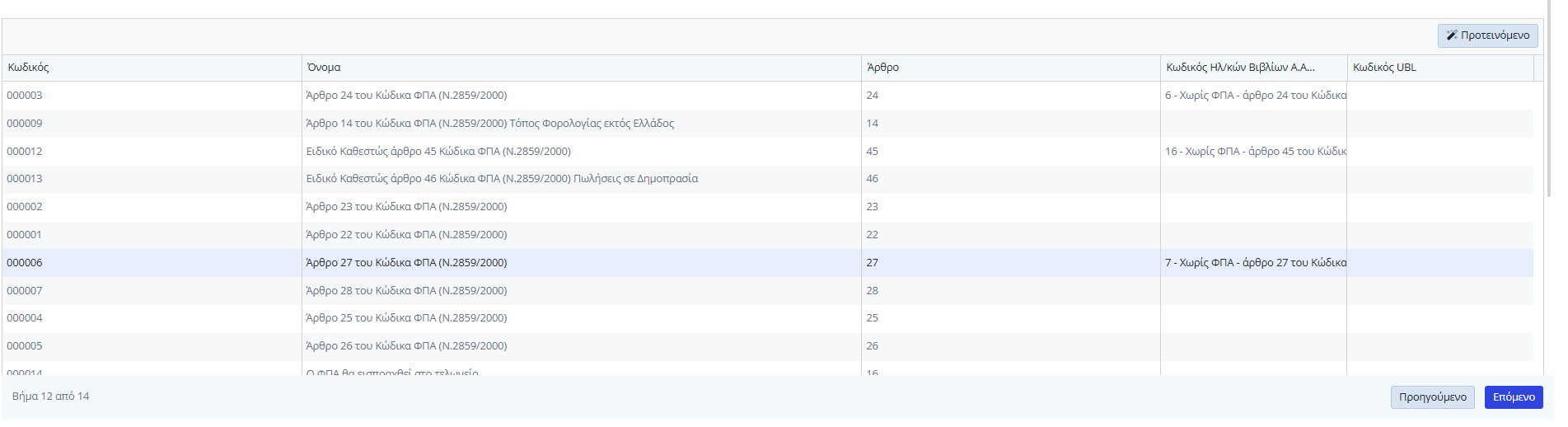
Task: Sort by the Κωδικός column header
Action: pyautogui.click(x=29, y=68)
